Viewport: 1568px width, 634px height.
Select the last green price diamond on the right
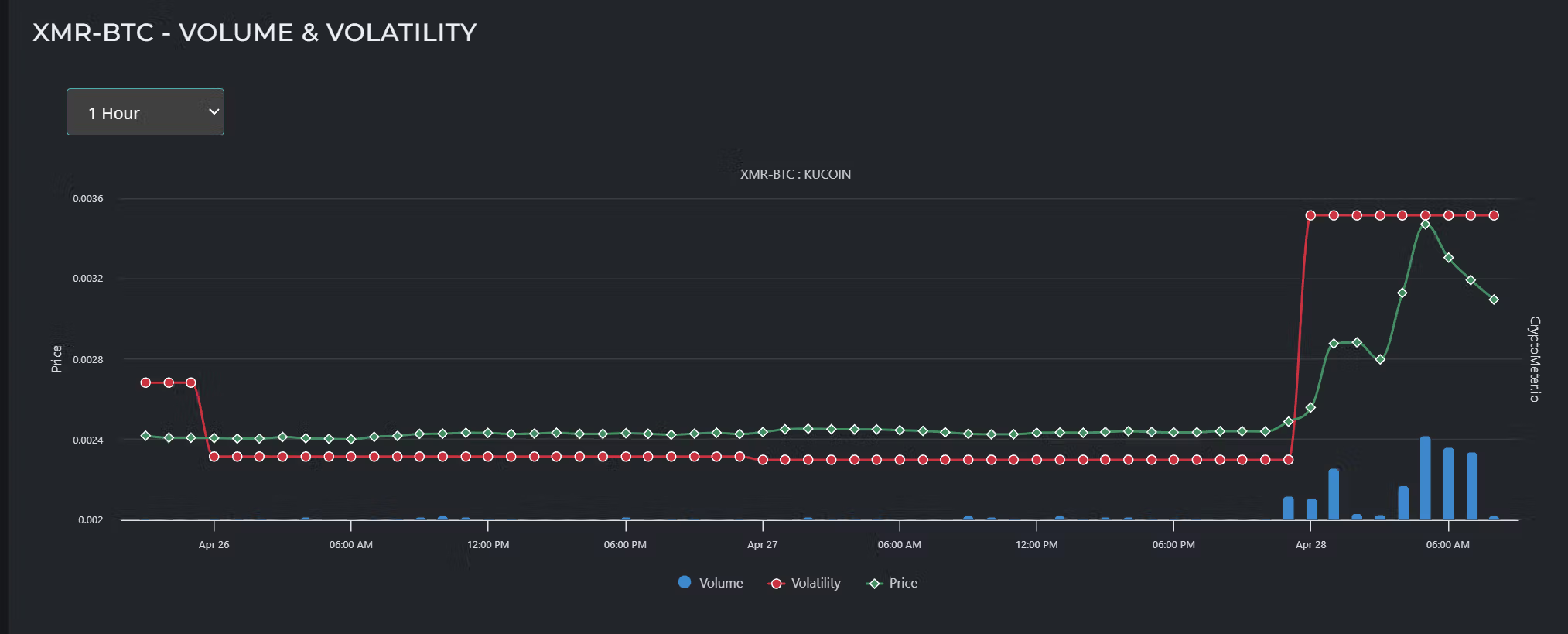pos(1494,300)
